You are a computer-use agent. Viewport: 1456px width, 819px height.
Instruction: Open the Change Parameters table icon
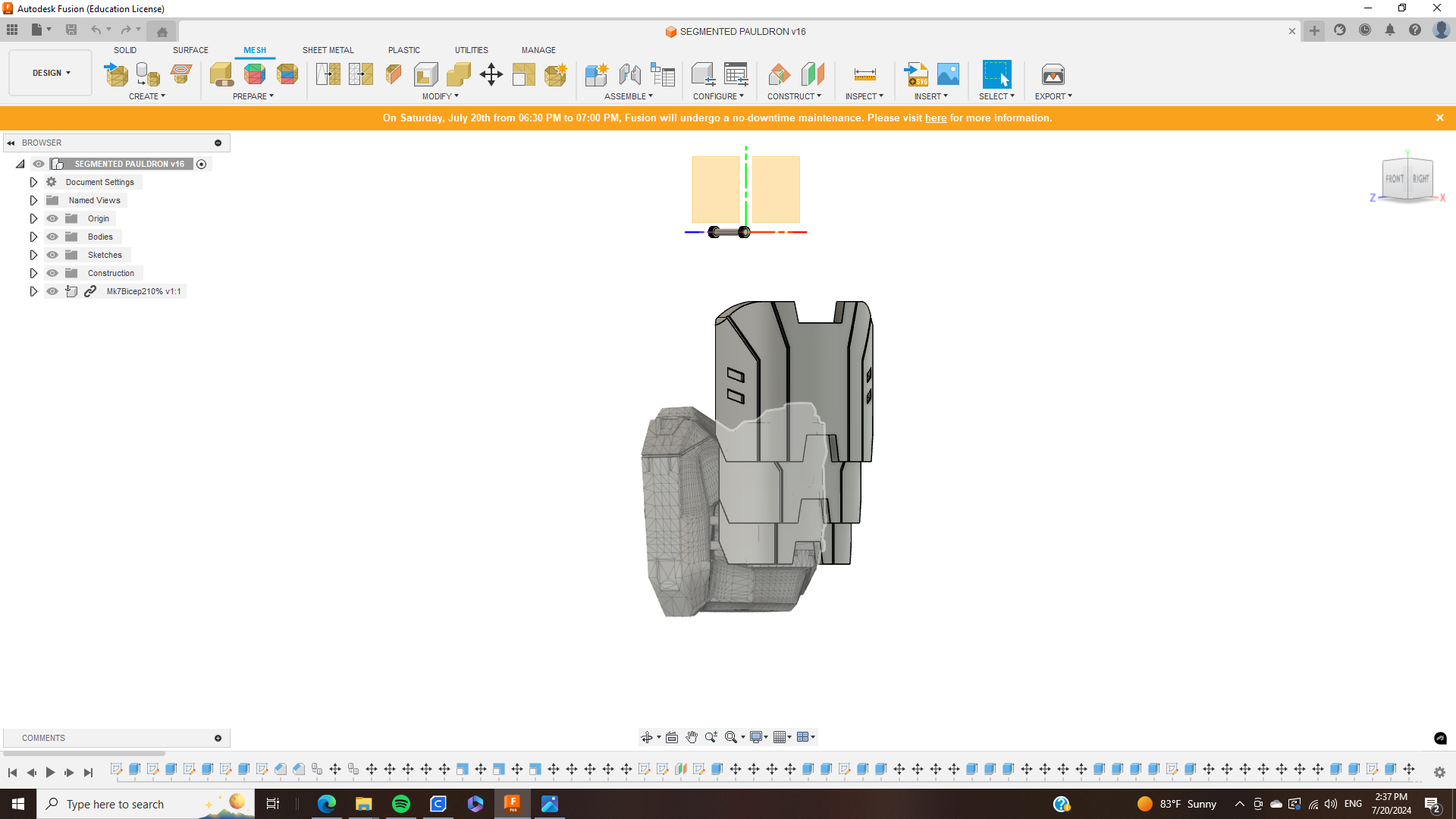tap(736, 74)
